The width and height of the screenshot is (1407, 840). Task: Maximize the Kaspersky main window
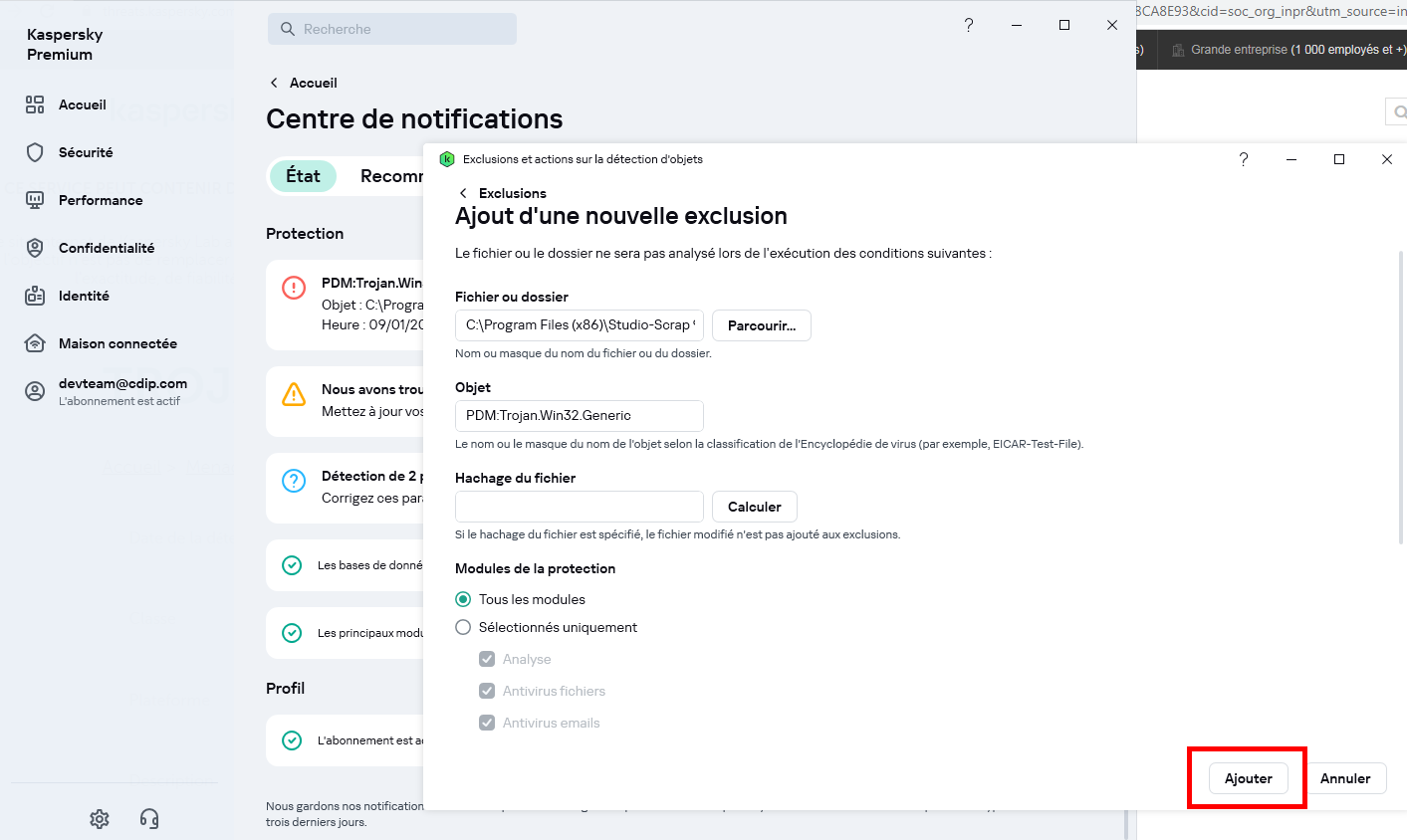click(1064, 25)
